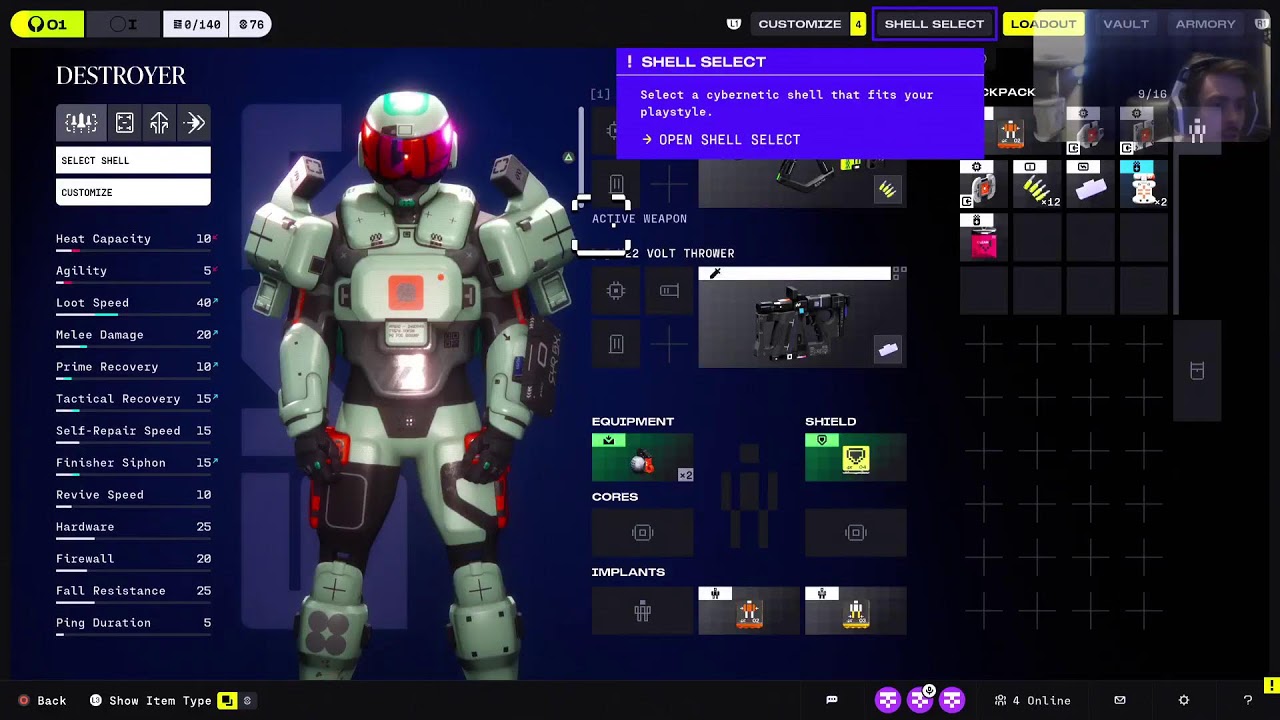Click the stash container icon beside backpack
The width and height of the screenshot is (1280, 720).
click(1197, 371)
